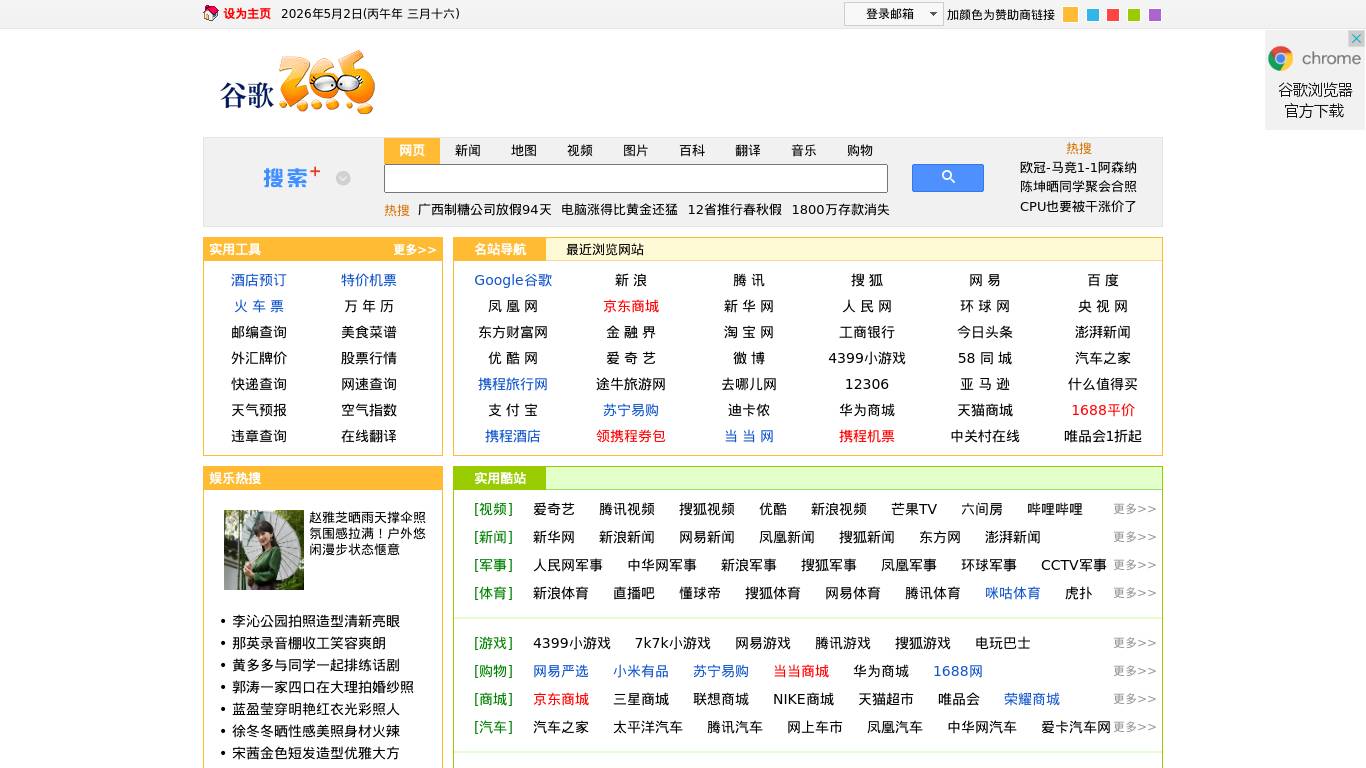Screen dimensions: 1366x768
Task: Expand 更多>> on the 新闻 row
Action: 1134,537
